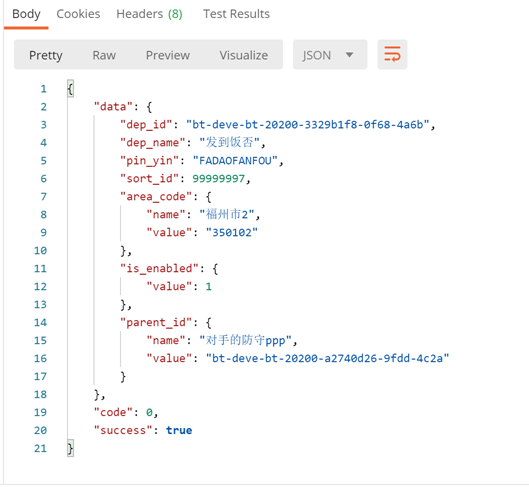The height and width of the screenshot is (487, 529).
Task: Switch to the Cookies tab
Action: coord(78,14)
